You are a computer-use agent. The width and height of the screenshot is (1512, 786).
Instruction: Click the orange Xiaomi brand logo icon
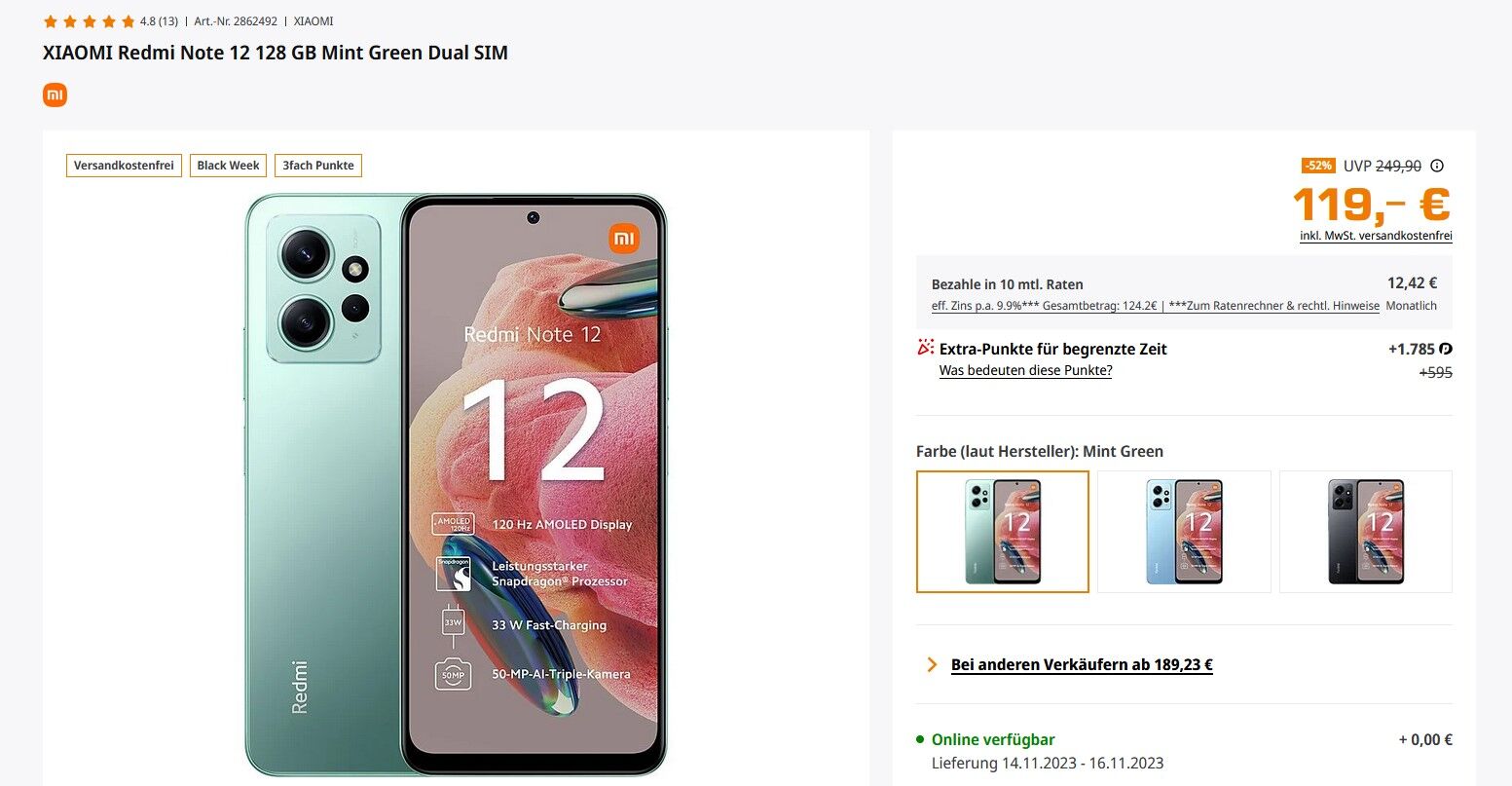tap(55, 94)
